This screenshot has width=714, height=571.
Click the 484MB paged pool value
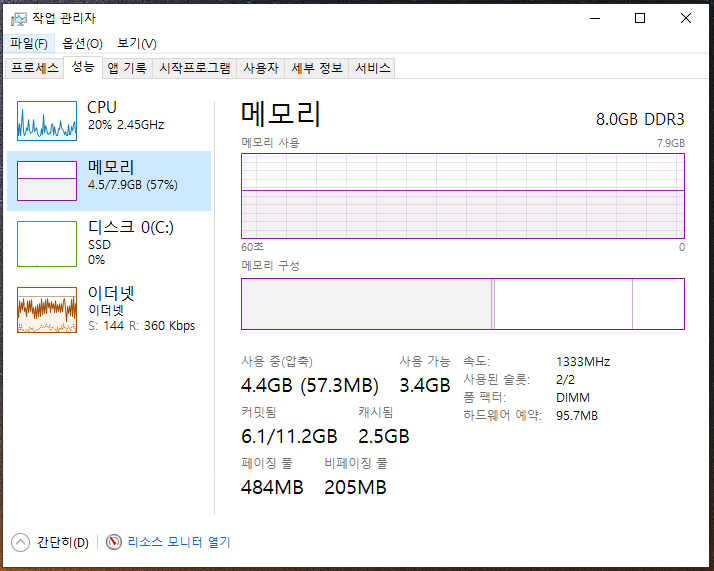coord(272,487)
